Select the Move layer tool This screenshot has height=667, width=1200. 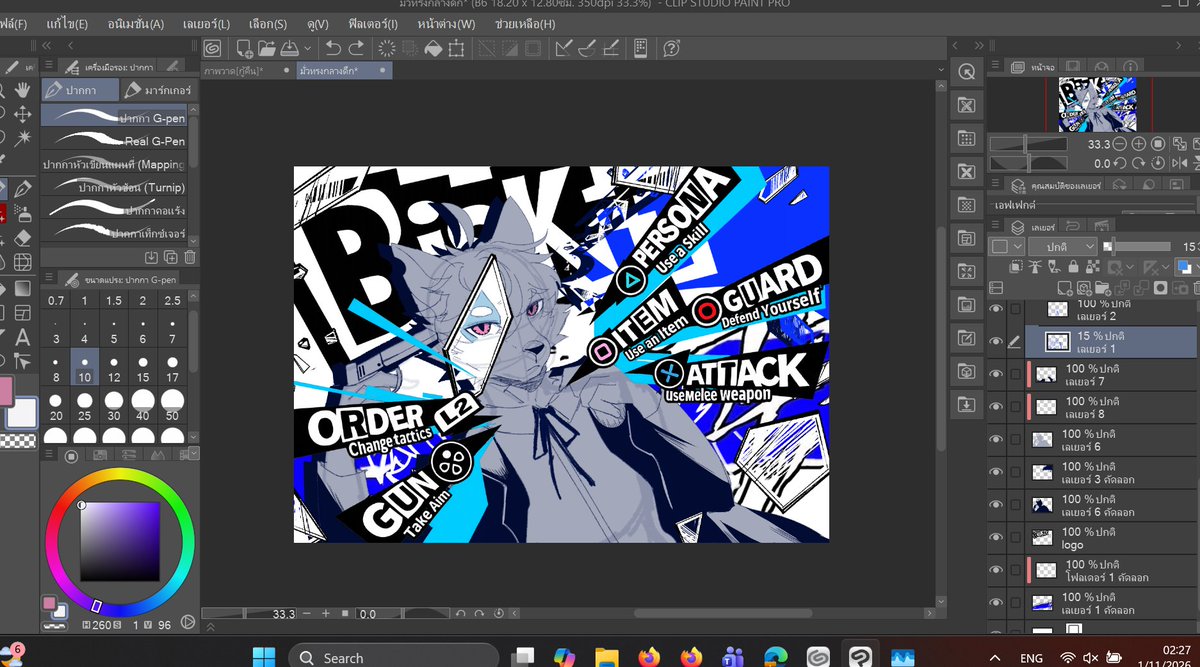[x=23, y=114]
